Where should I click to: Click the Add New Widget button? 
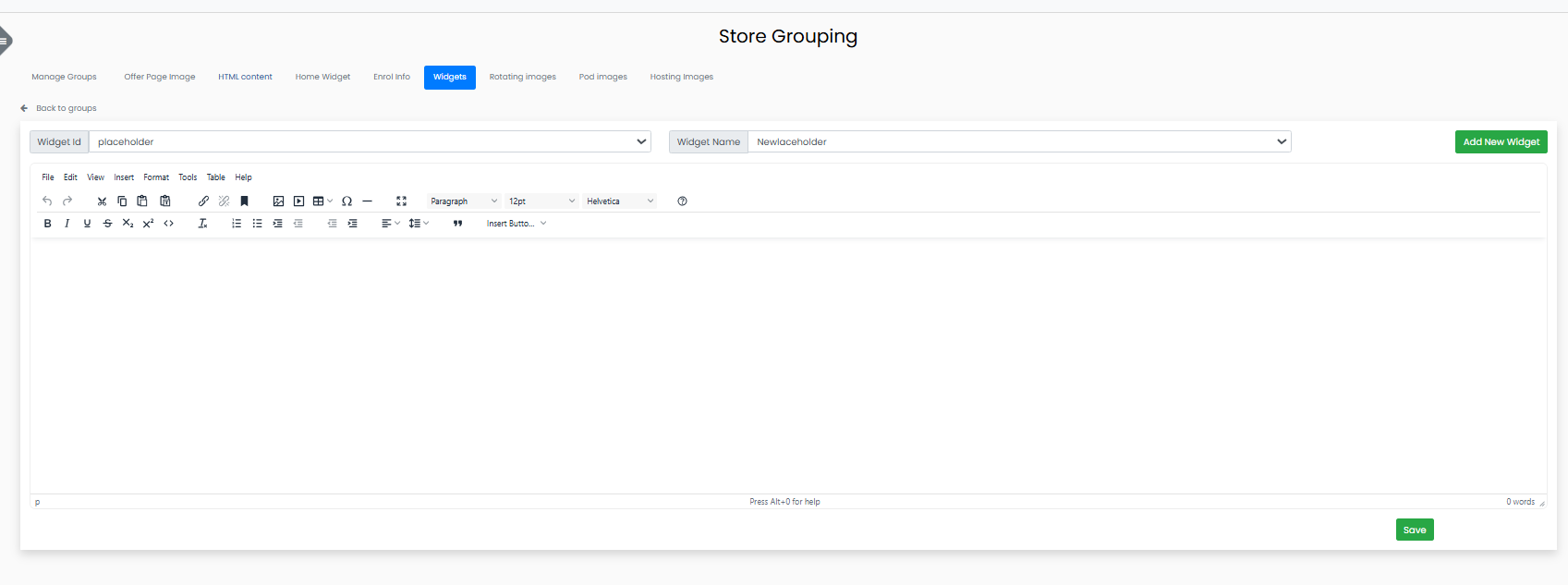coord(1501,142)
